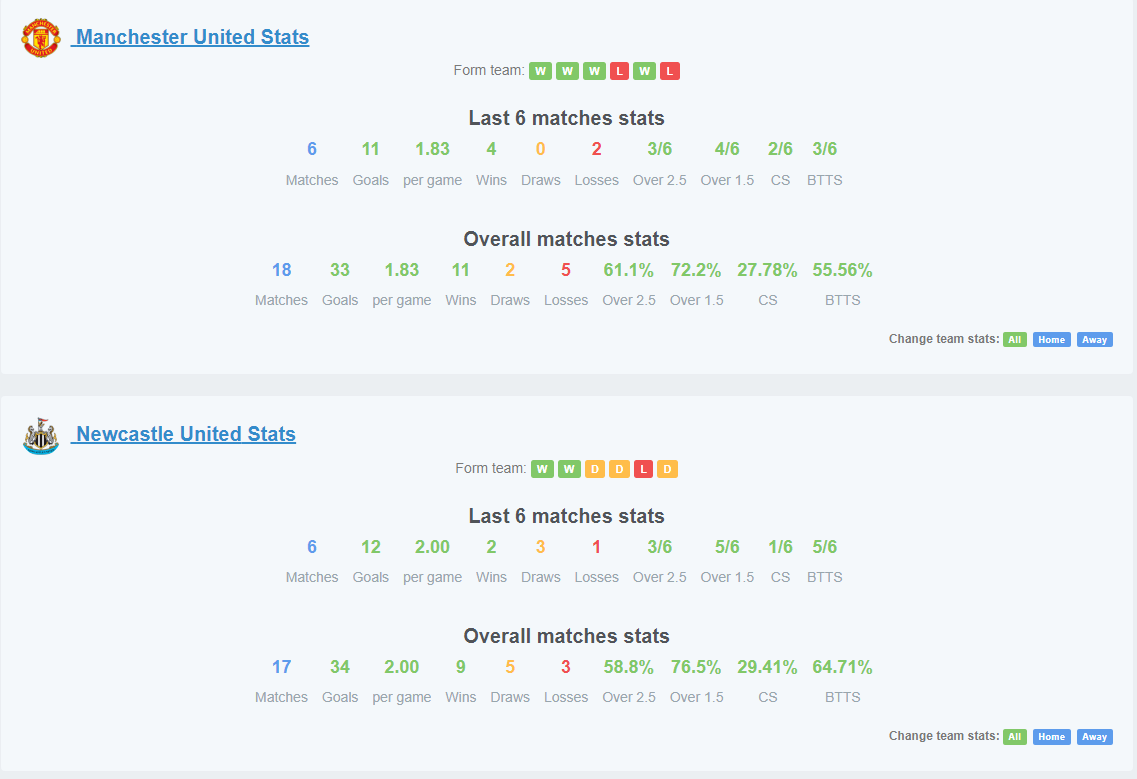The height and width of the screenshot is (779, 1137).
Task: Open the Manchester United Stats link
Action: (x=192, y=37)
